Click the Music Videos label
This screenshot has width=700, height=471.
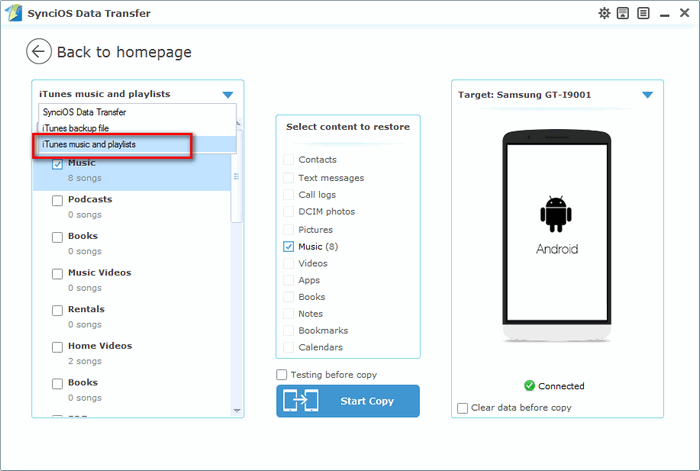[100, 272]
